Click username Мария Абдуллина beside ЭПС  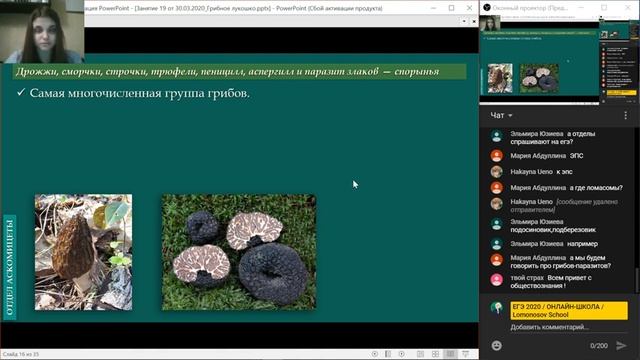pyautogui.click(x=538, y=156)
